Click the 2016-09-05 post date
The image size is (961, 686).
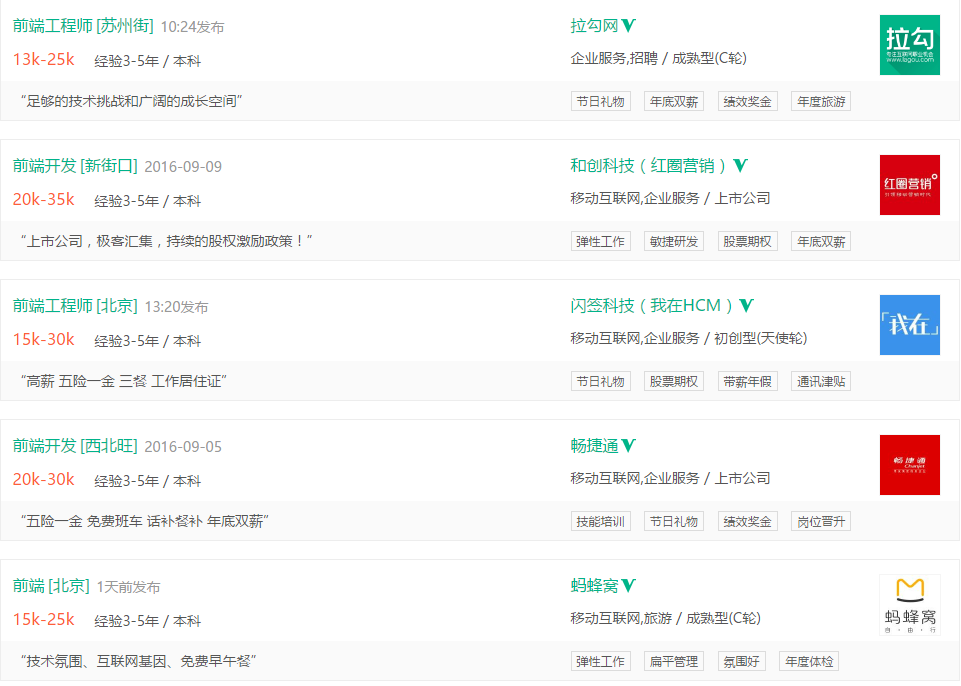183,447
